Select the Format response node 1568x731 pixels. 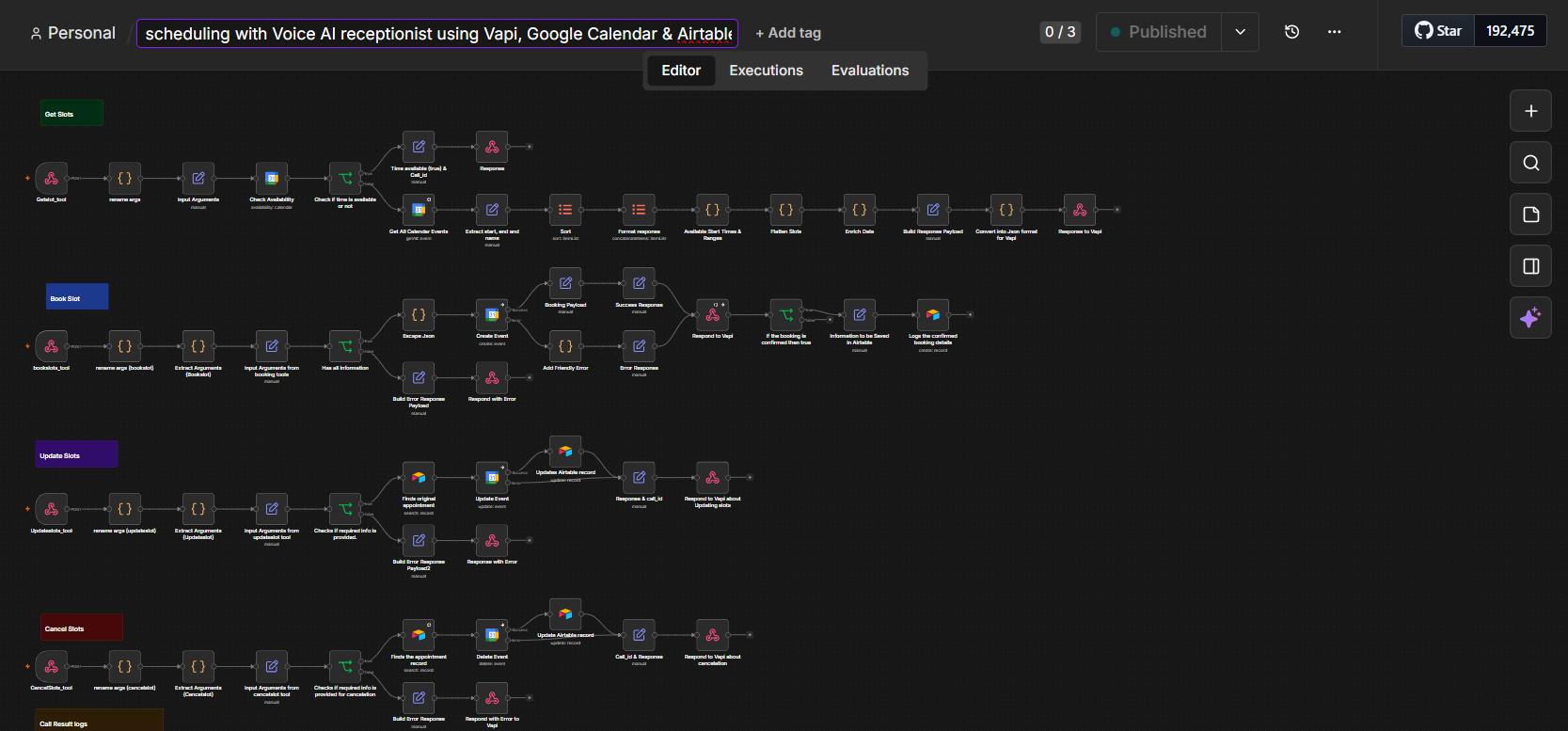(639, 210)
